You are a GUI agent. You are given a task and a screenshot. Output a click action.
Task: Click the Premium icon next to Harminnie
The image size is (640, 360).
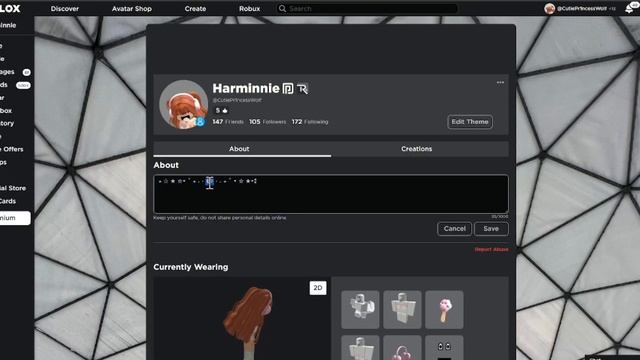point(288,89)
